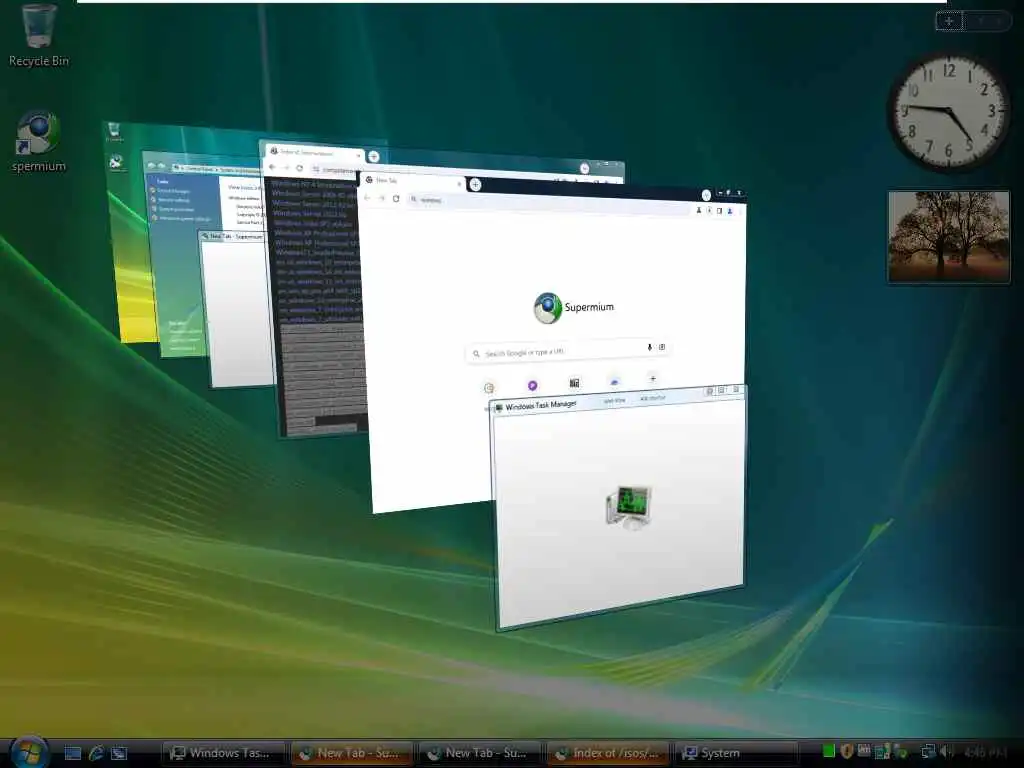Click Windows Server 2012 R2 link in listing

(x=314, y=203)
